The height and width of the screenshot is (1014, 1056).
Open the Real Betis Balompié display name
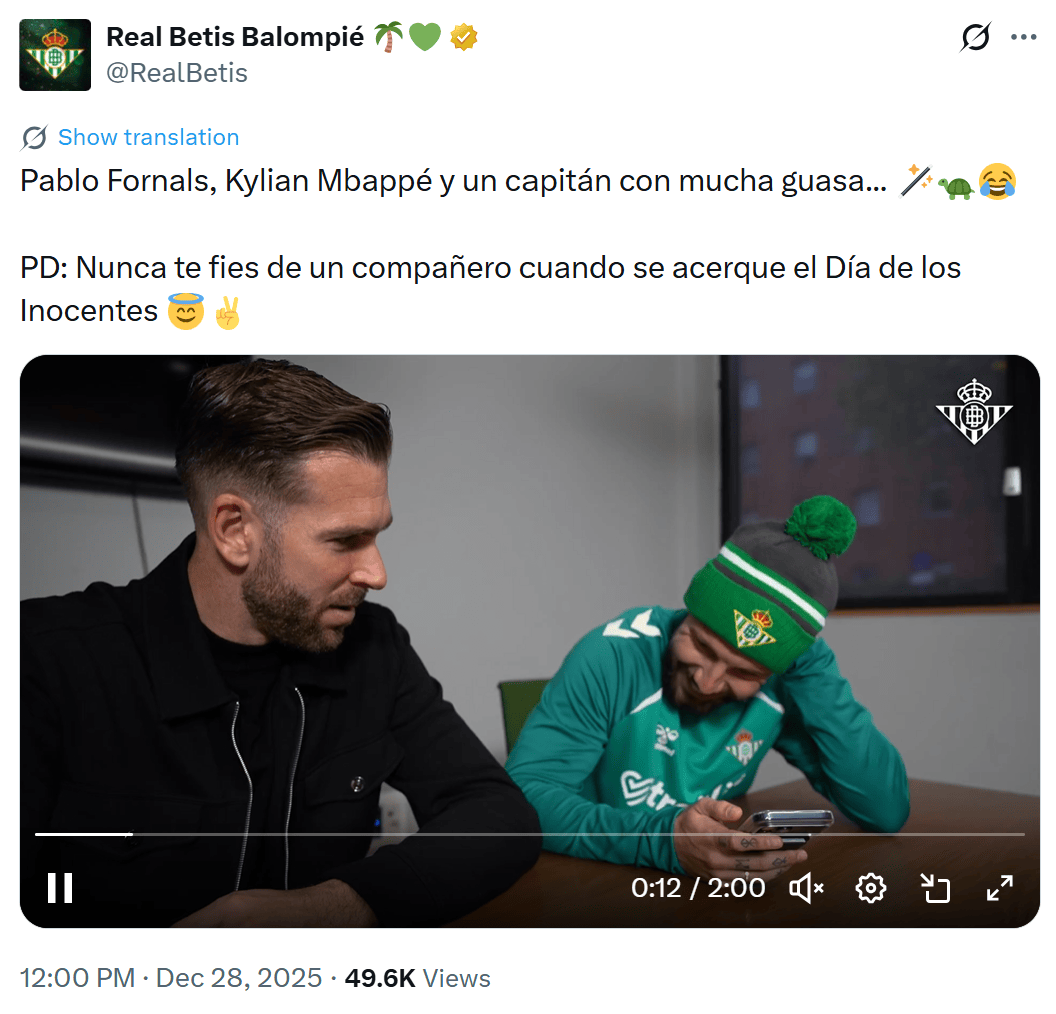[235, 37]
